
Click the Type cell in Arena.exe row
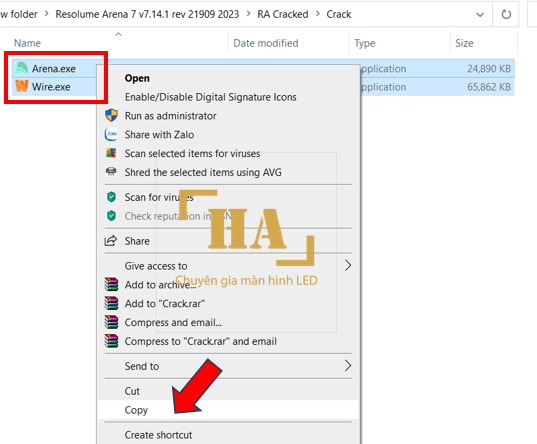[384, 69]
